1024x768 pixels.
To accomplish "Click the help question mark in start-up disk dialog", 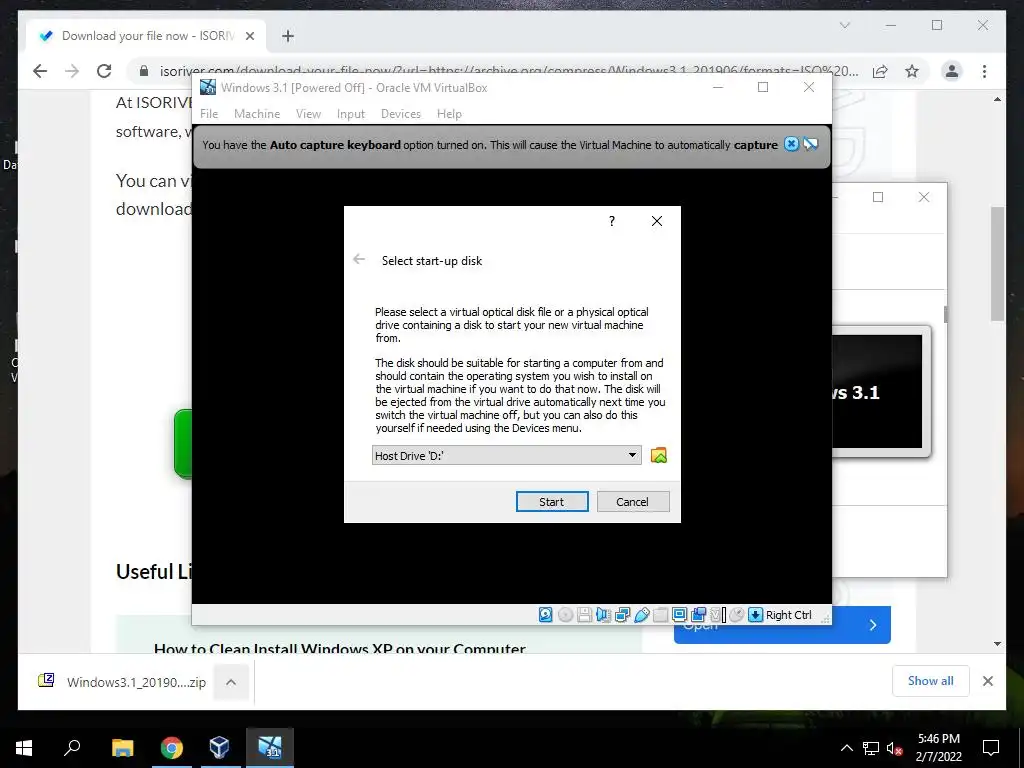I will (612, 221).
